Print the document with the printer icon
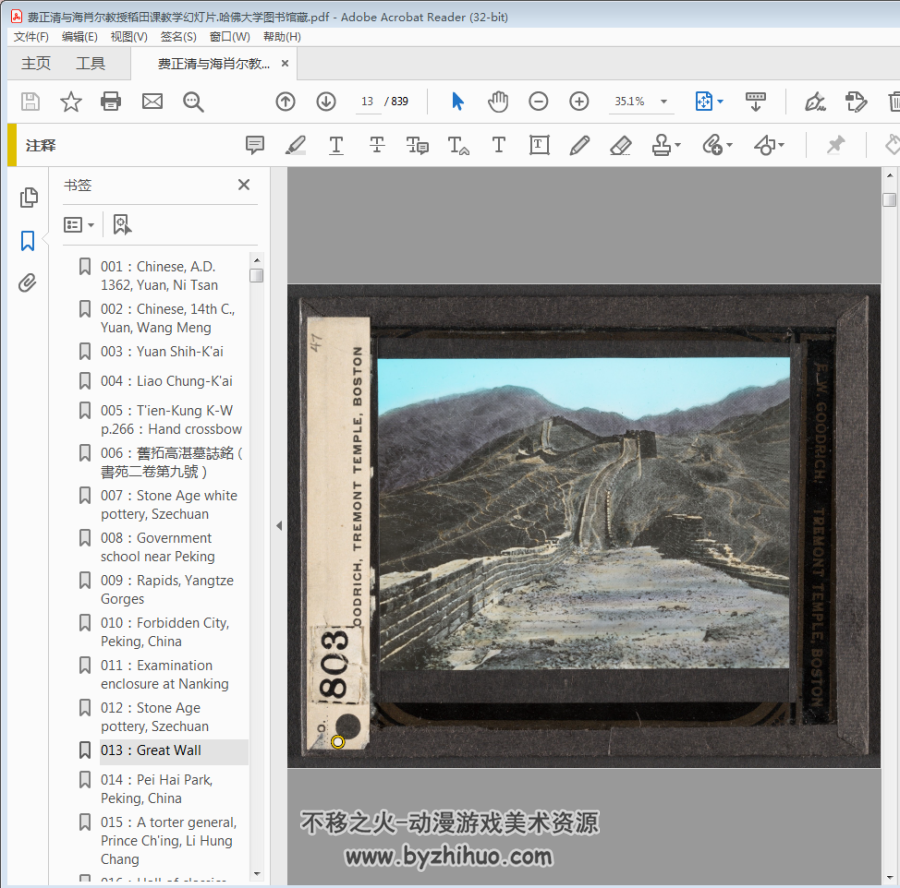This screenshot has width=900, height=888. tap(111, 102)
